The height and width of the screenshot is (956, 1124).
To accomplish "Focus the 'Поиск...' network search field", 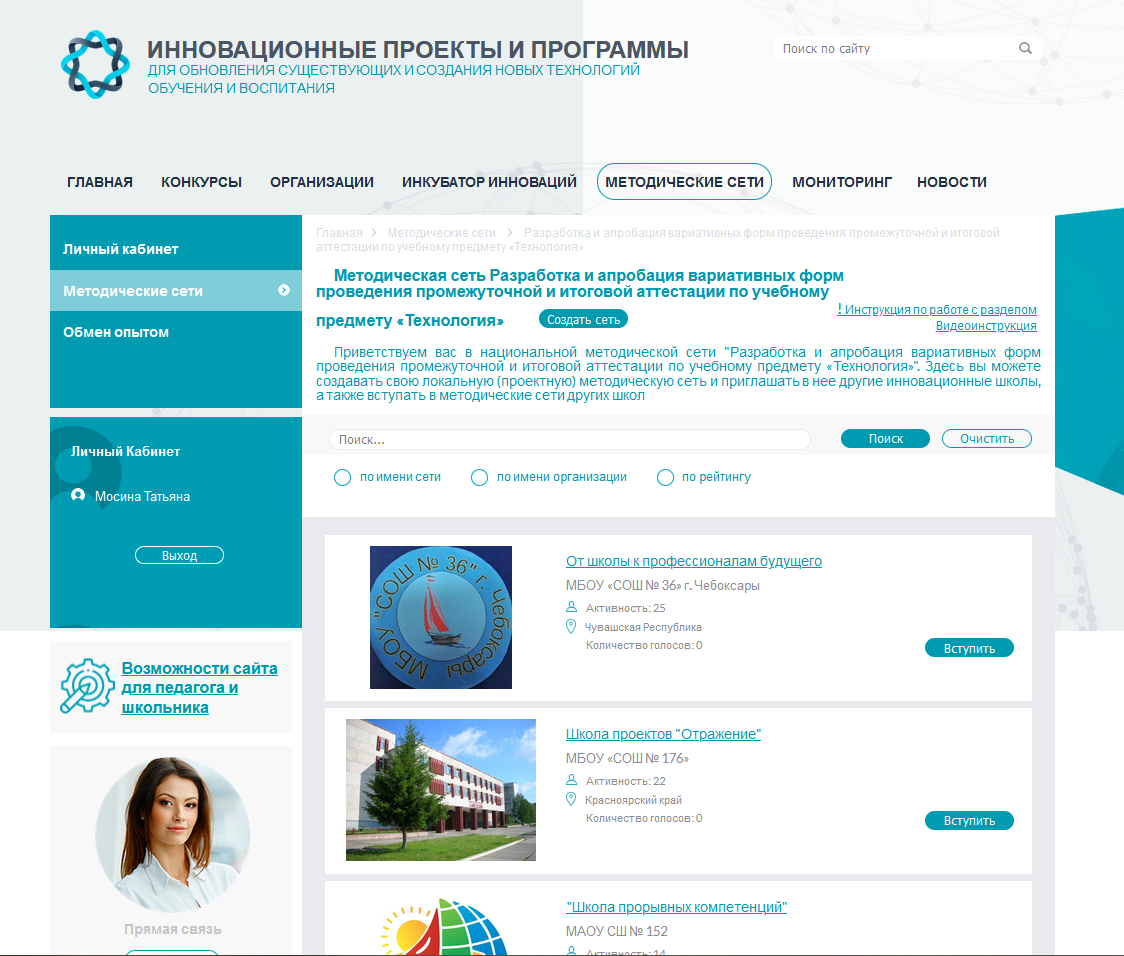I will click(570, 439).
